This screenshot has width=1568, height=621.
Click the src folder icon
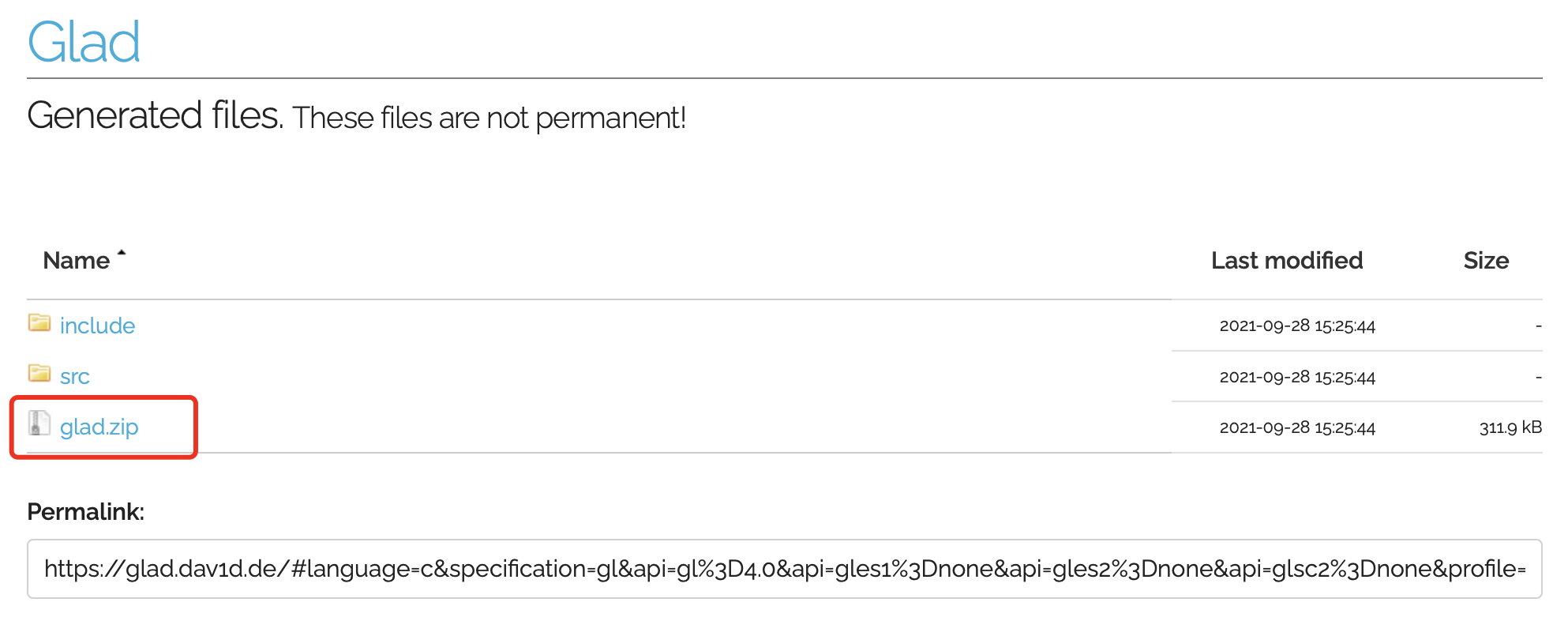39,373
